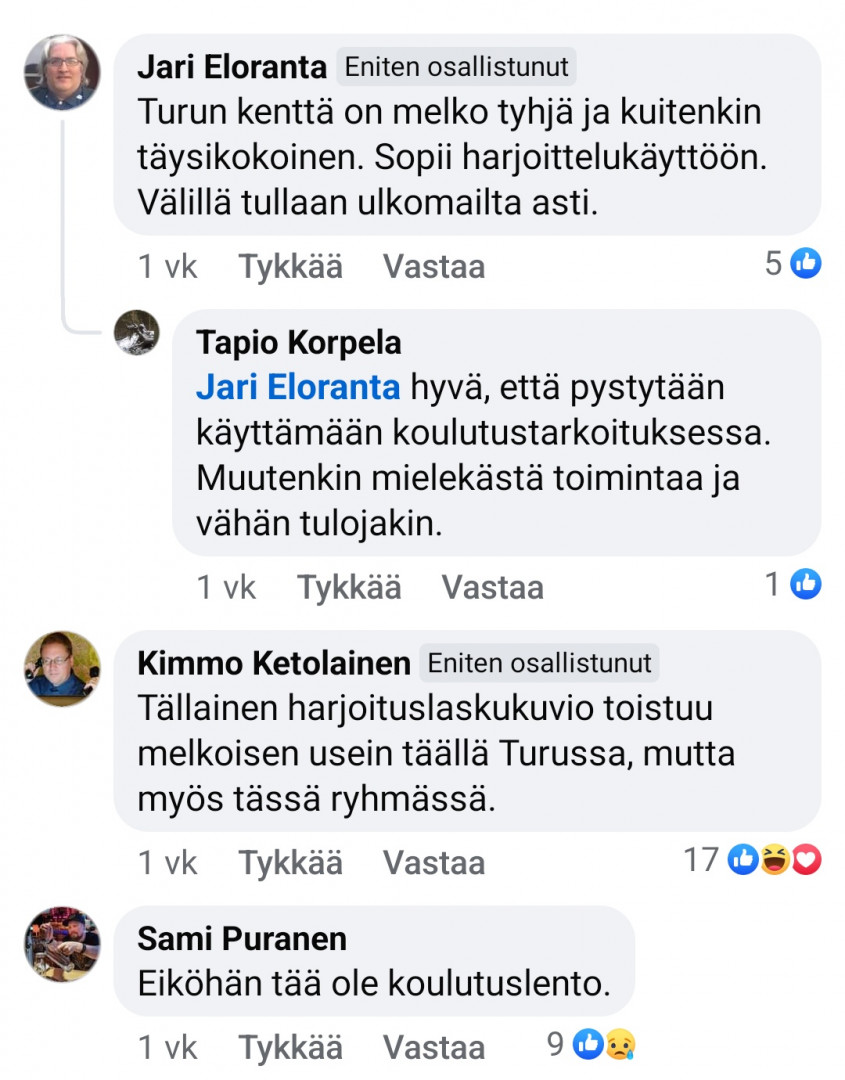Open Kimmo Ketolainen's name link

(x=273, y=663)
